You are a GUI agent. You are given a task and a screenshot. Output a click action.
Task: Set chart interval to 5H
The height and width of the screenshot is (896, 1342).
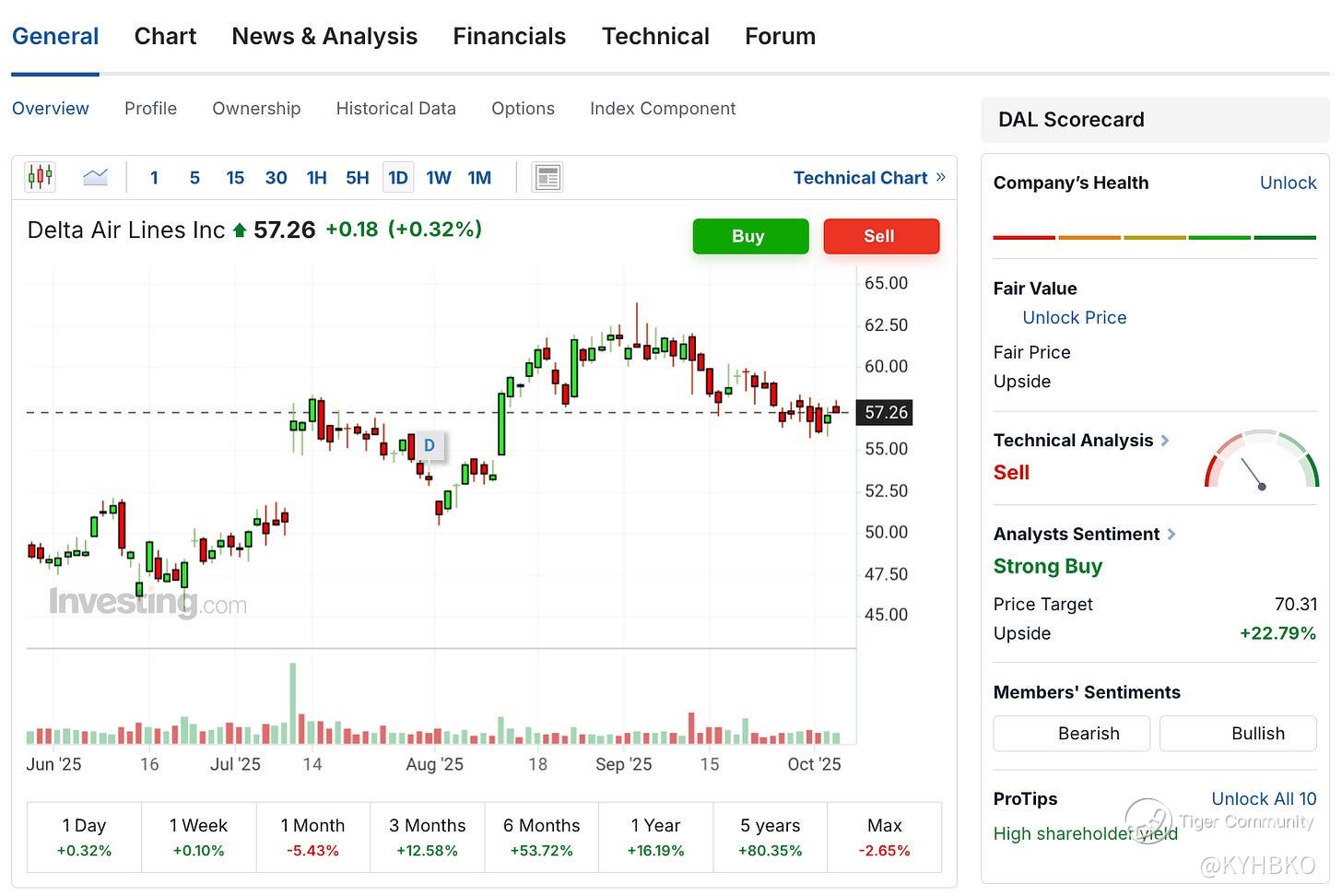click(x=357, y=178)
